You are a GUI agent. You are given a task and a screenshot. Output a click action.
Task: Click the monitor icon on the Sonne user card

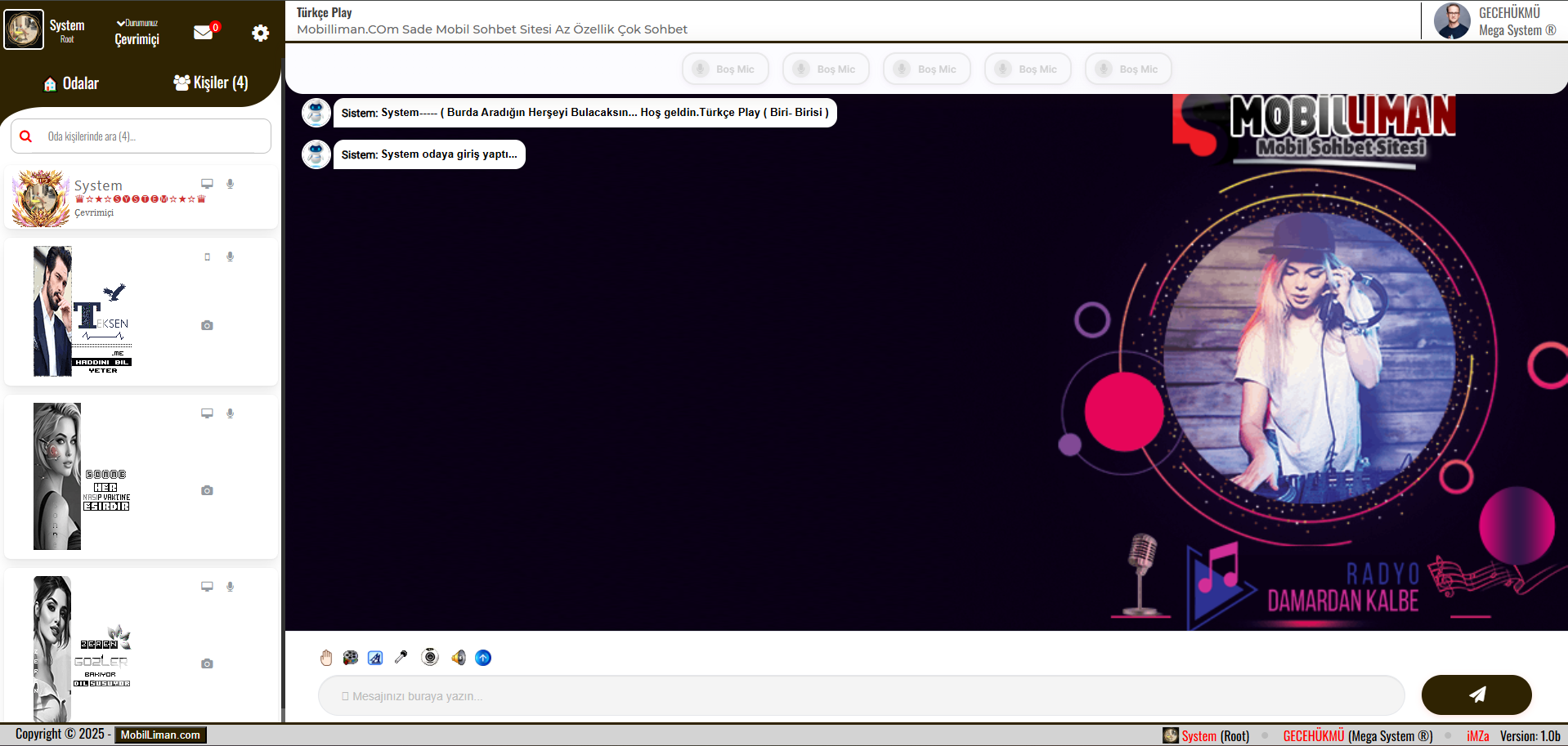click(207, 413)
